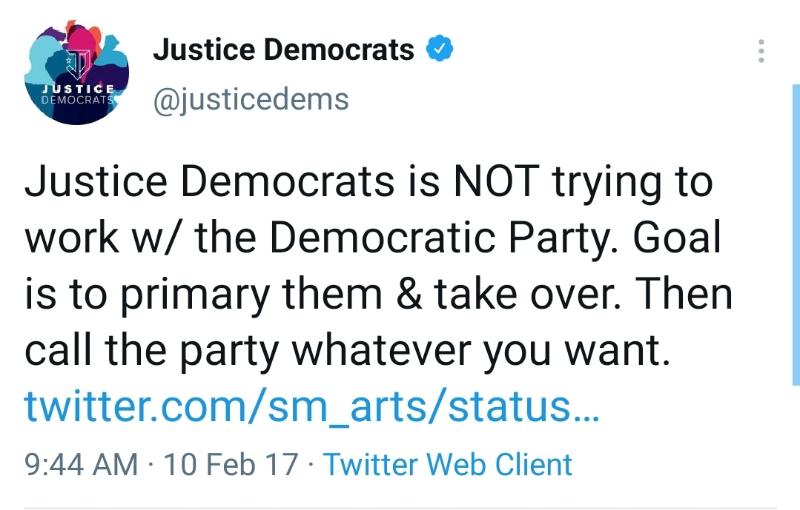The image size is (800, 510).
Task: Open the Justice Democrats profile avatar
Action: (76, 72)
